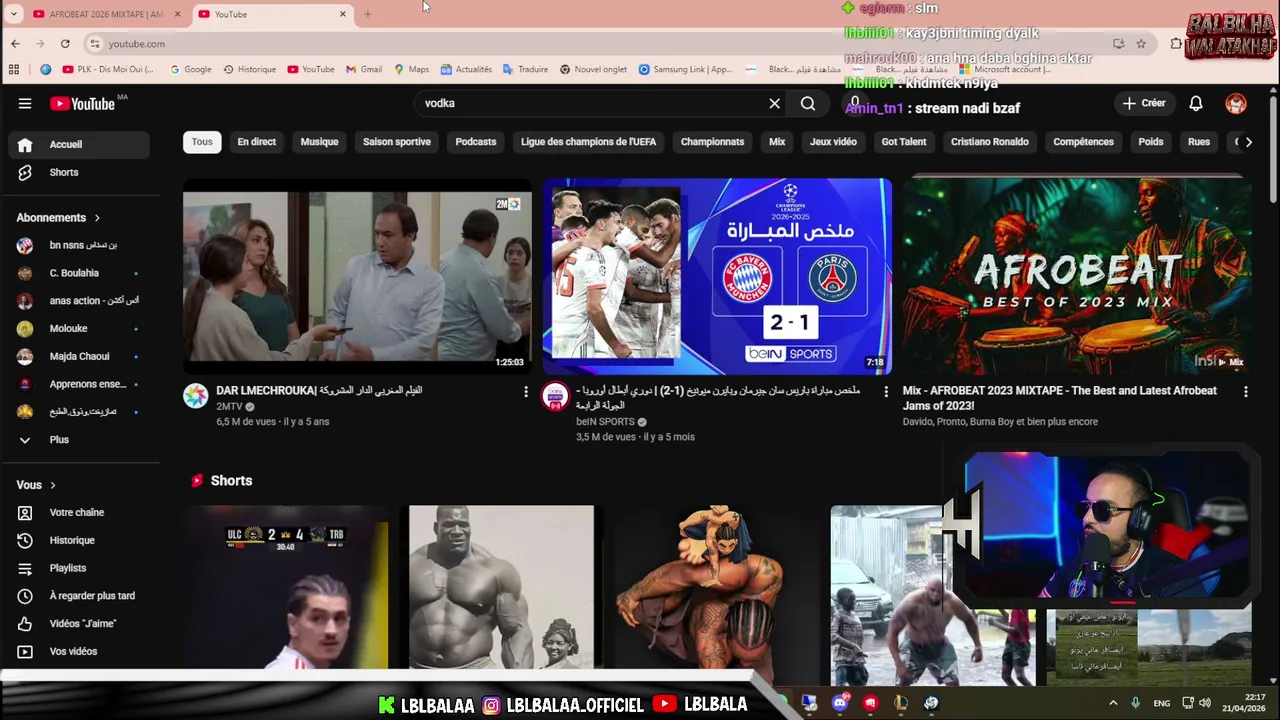Expand Plus to show more subscriptions
This screenshot has width=1280, height=720.
[x=79, y=439]
